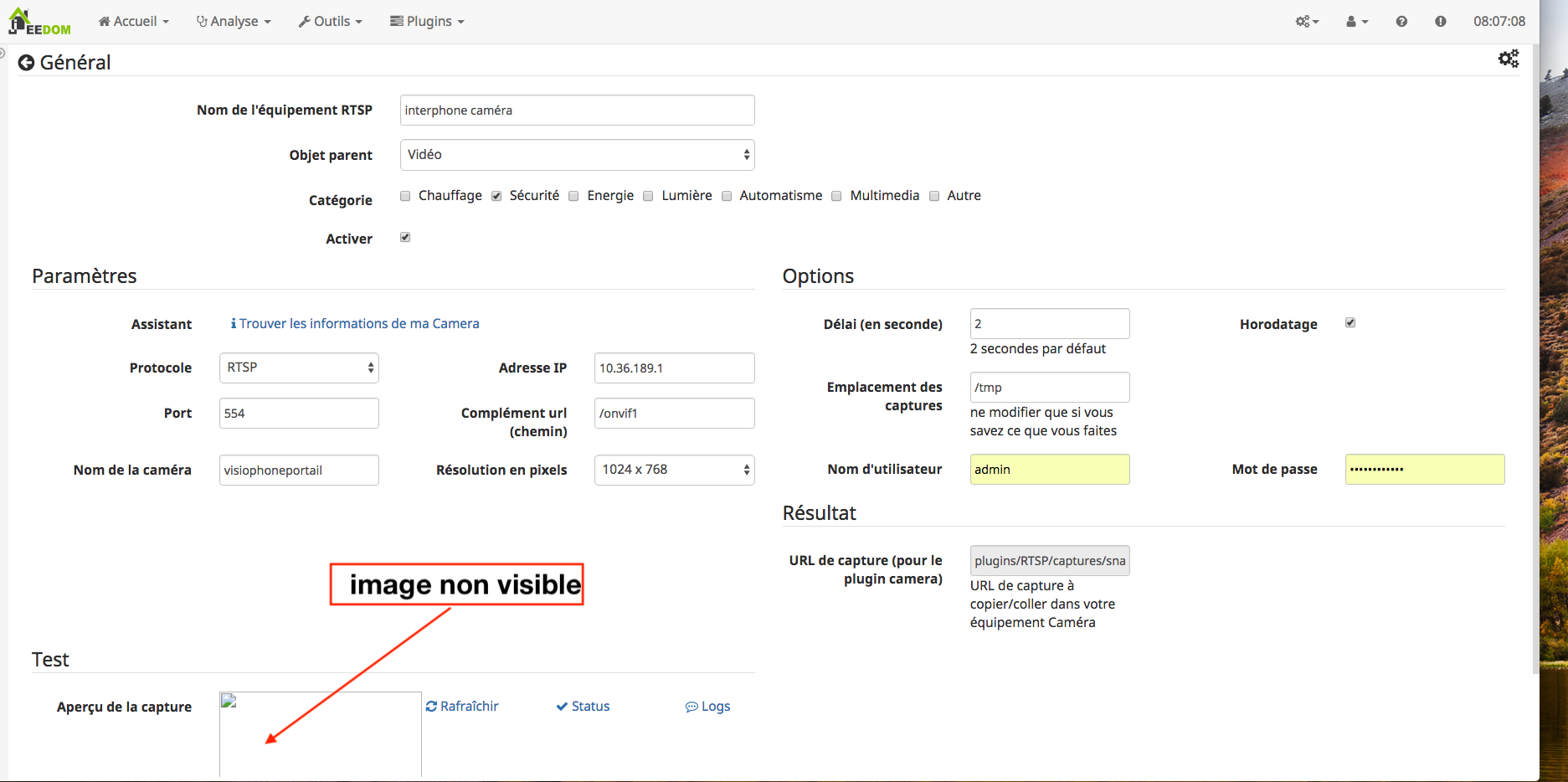Check the Autre category
Image resolution: width=1568 pixels, height=782 pixels.
click(934, 196)
